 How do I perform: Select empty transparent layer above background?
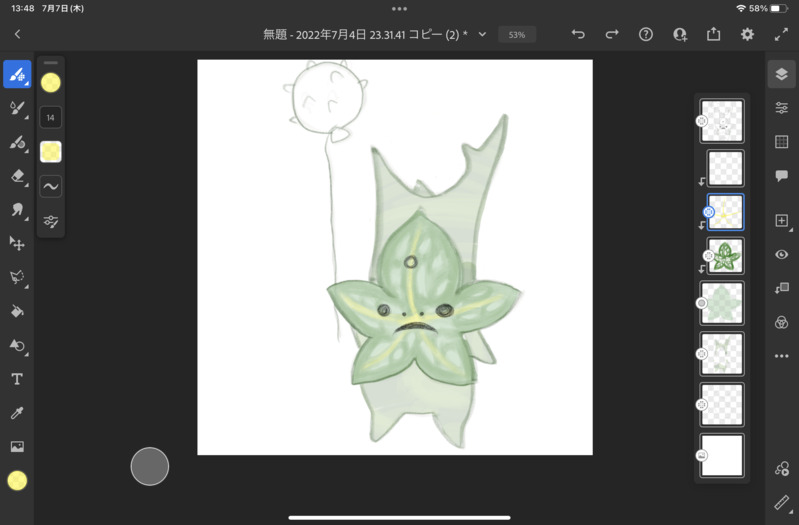coord(722,405)
